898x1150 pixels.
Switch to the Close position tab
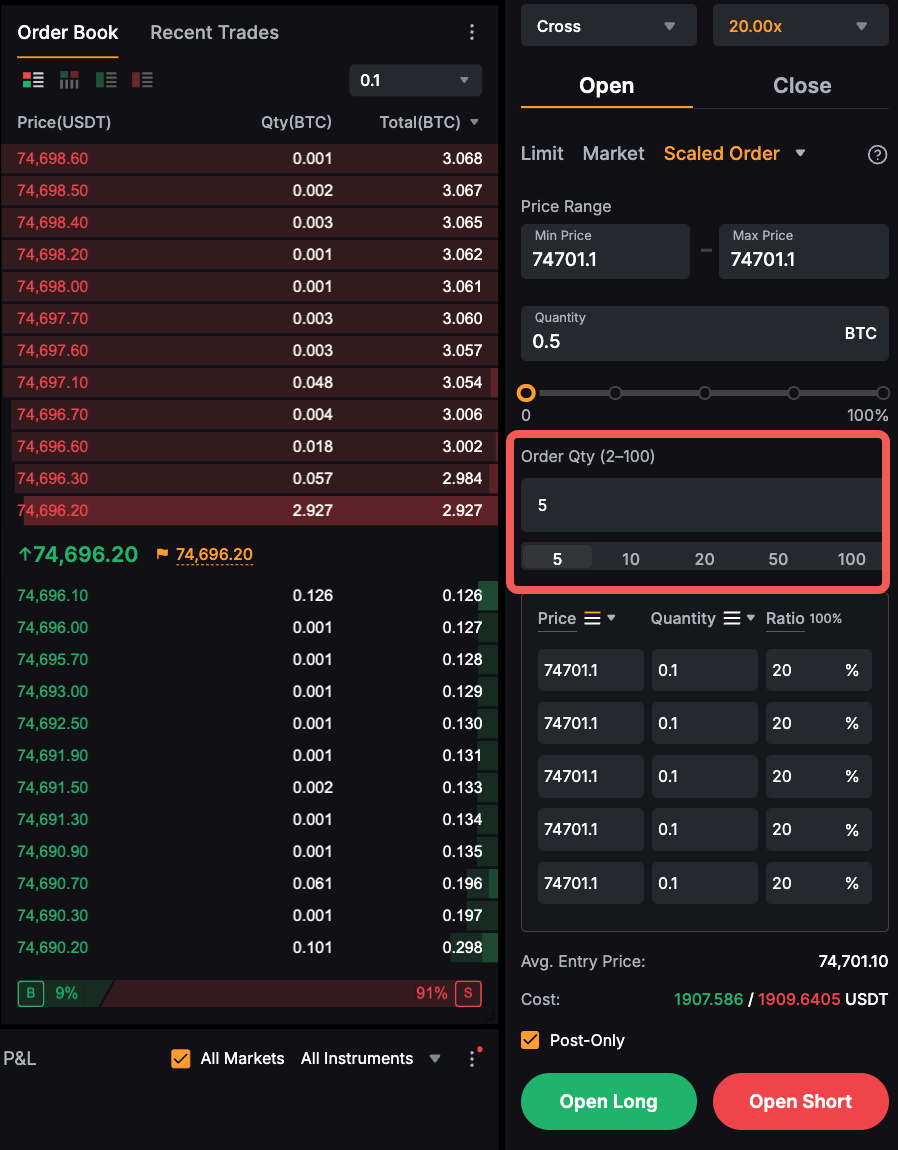[802, 86]
